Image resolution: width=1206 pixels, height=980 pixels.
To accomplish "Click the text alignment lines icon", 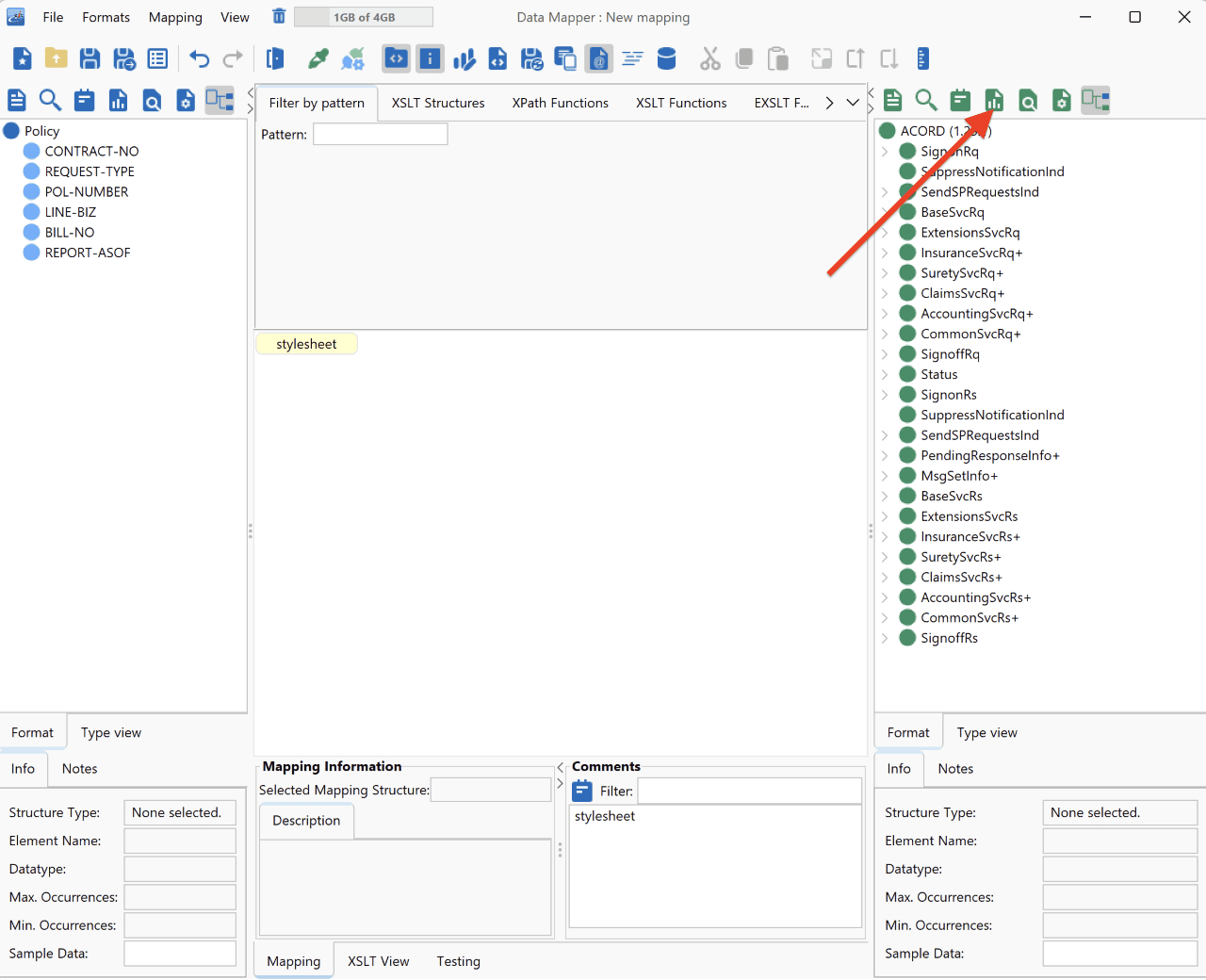I will pyautogui.click(x=632, y=58).
